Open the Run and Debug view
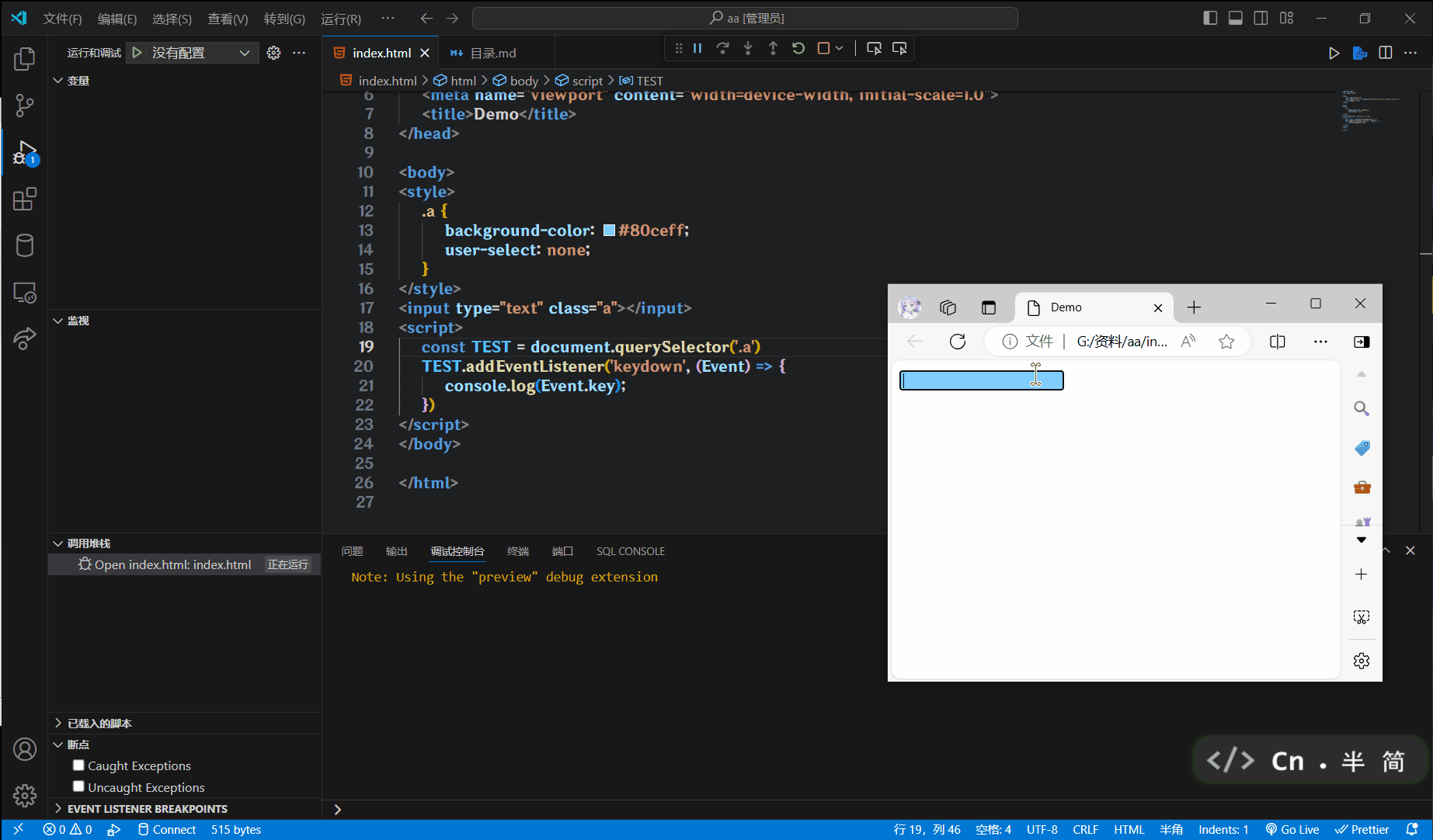 tap(25, 153)
